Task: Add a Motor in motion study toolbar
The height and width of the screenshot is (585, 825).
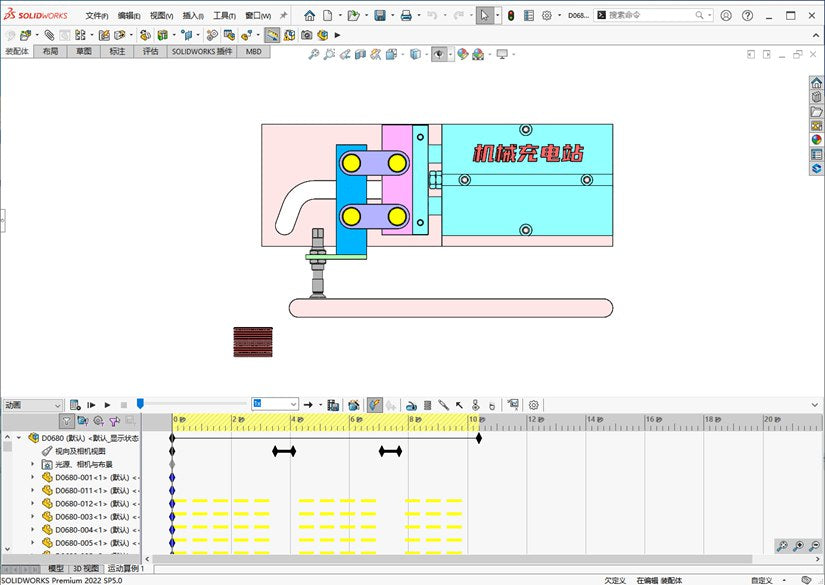Action: click(x=411, y=405)
